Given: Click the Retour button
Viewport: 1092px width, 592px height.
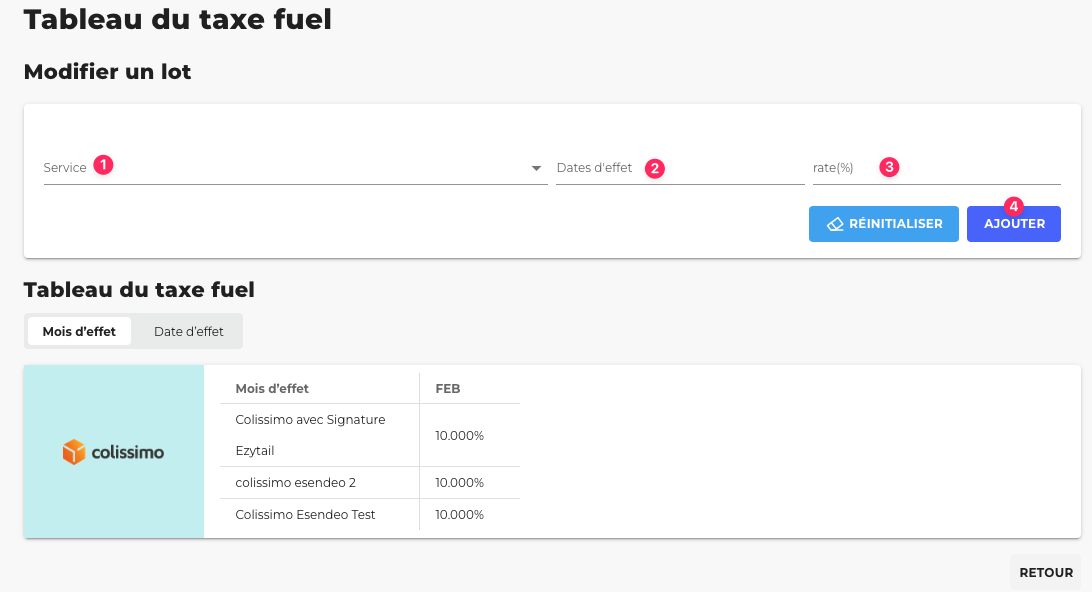Looking at the screenshot, I should coord(1046,573).
